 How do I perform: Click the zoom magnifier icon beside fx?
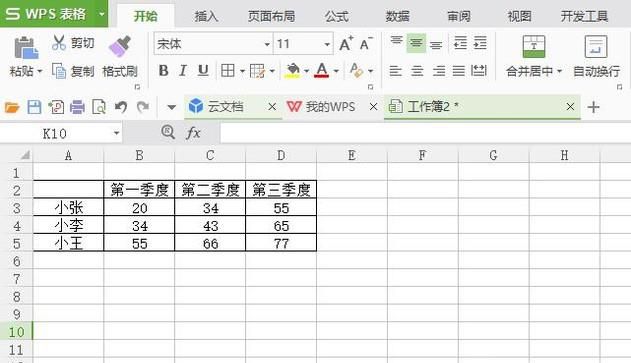tap(168, 132)
